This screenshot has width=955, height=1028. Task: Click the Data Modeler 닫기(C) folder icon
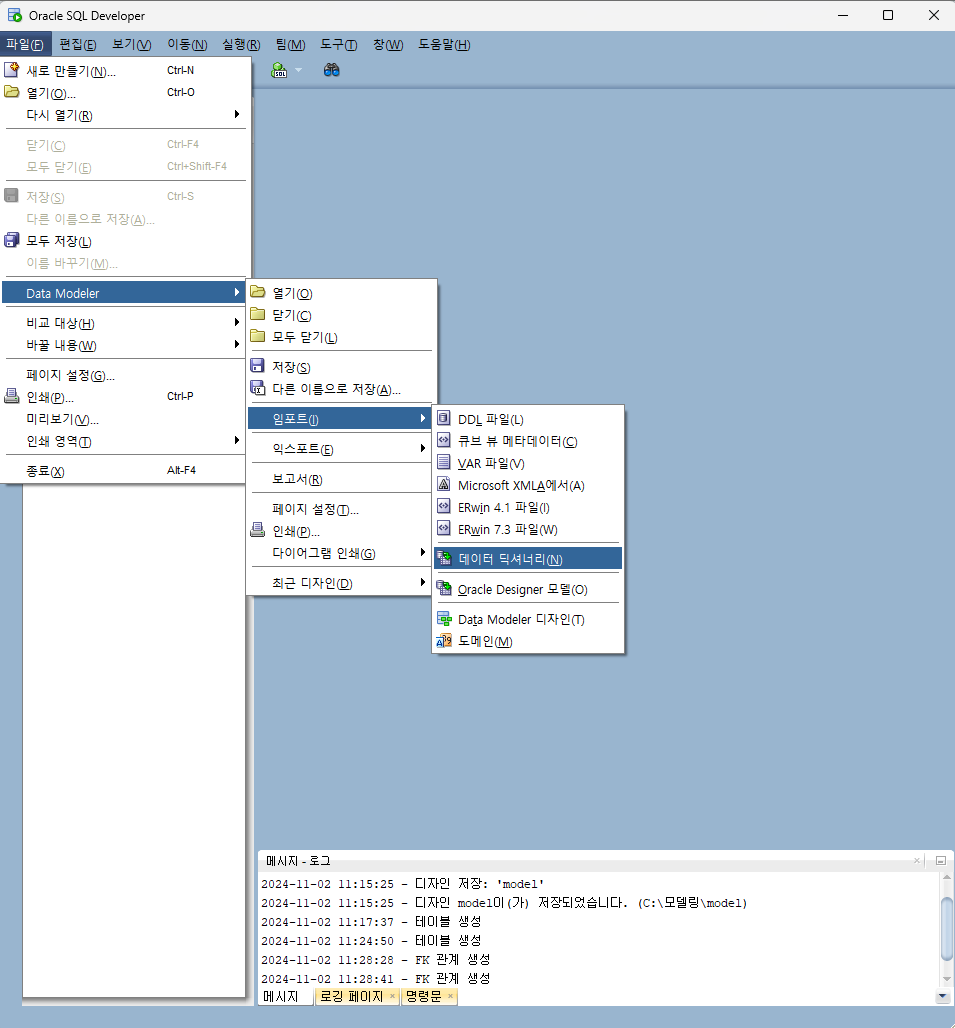[258, 314]
